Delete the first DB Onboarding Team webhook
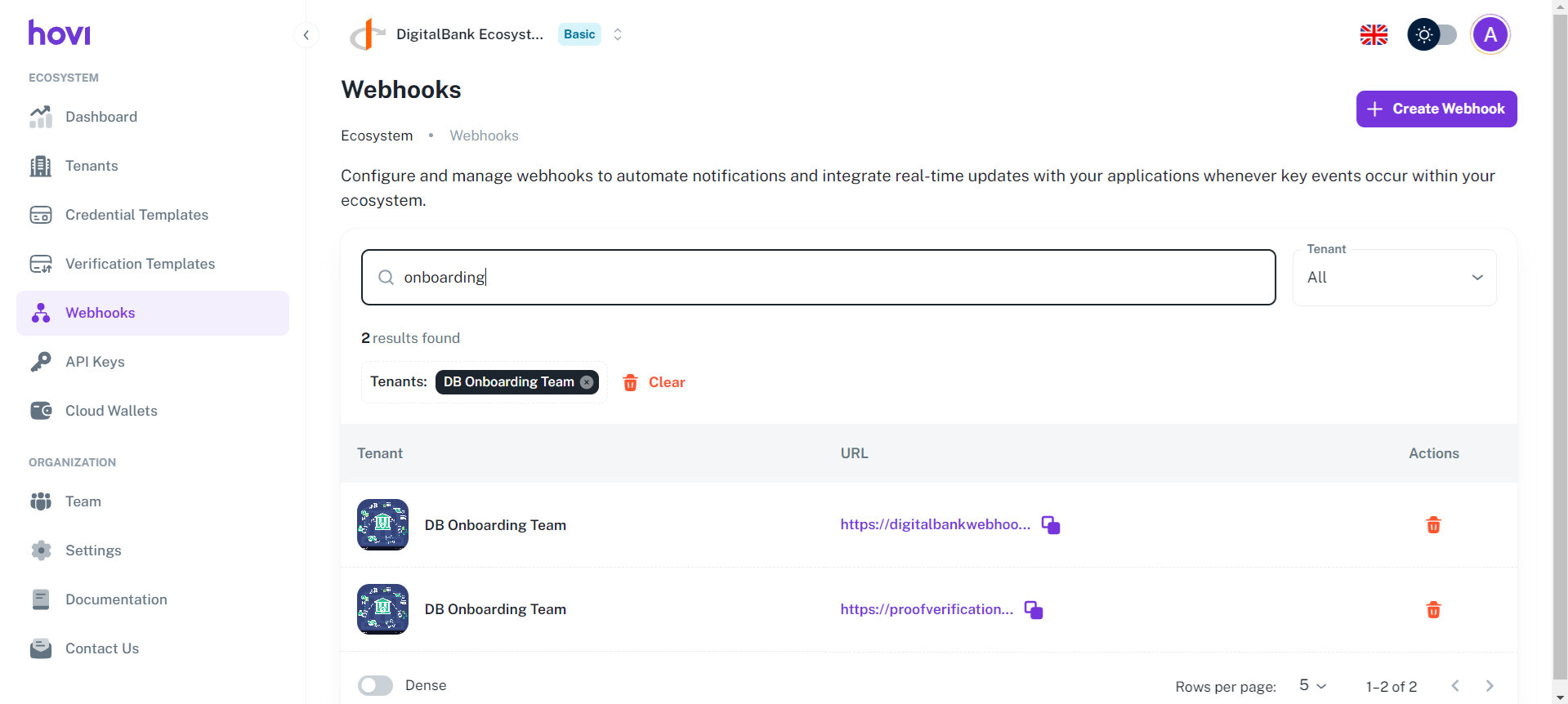Image resolution: width=1568 pixels, height=704 pixels. pyautogui.click(x=1433, y=525)
